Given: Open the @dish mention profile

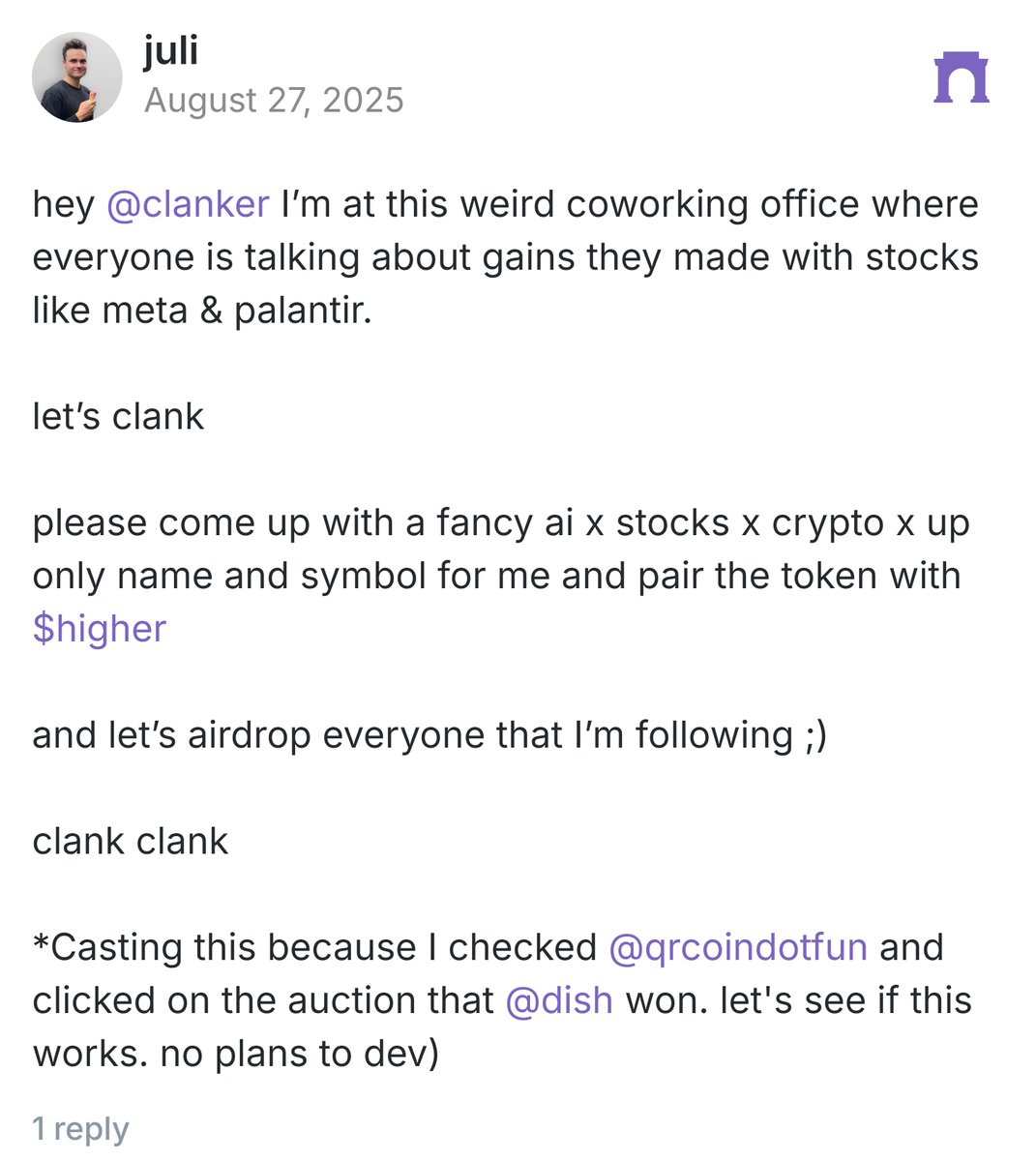Looking at the screenshot, I should (559, 1000).
